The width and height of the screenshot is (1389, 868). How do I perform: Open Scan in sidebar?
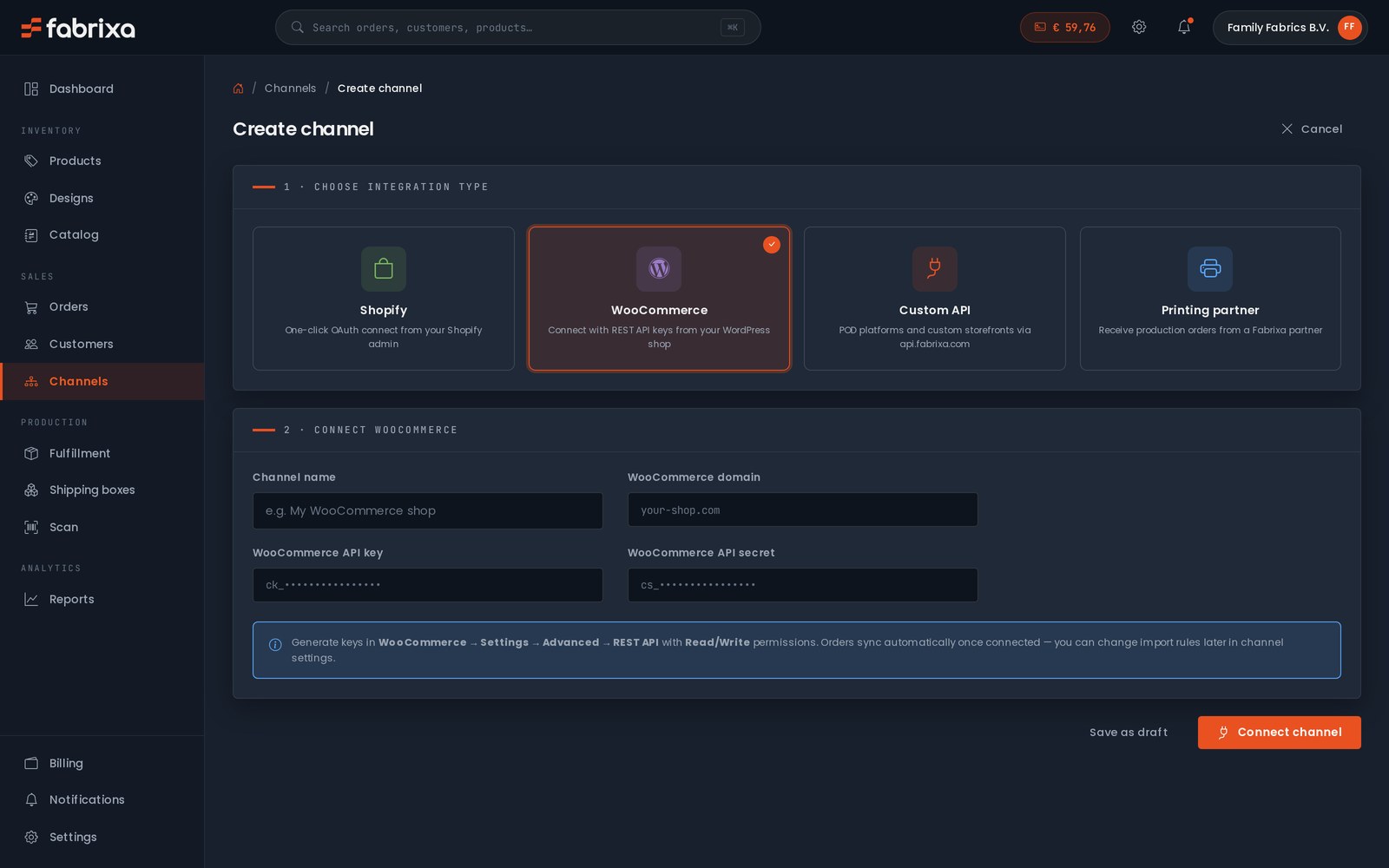102,527
